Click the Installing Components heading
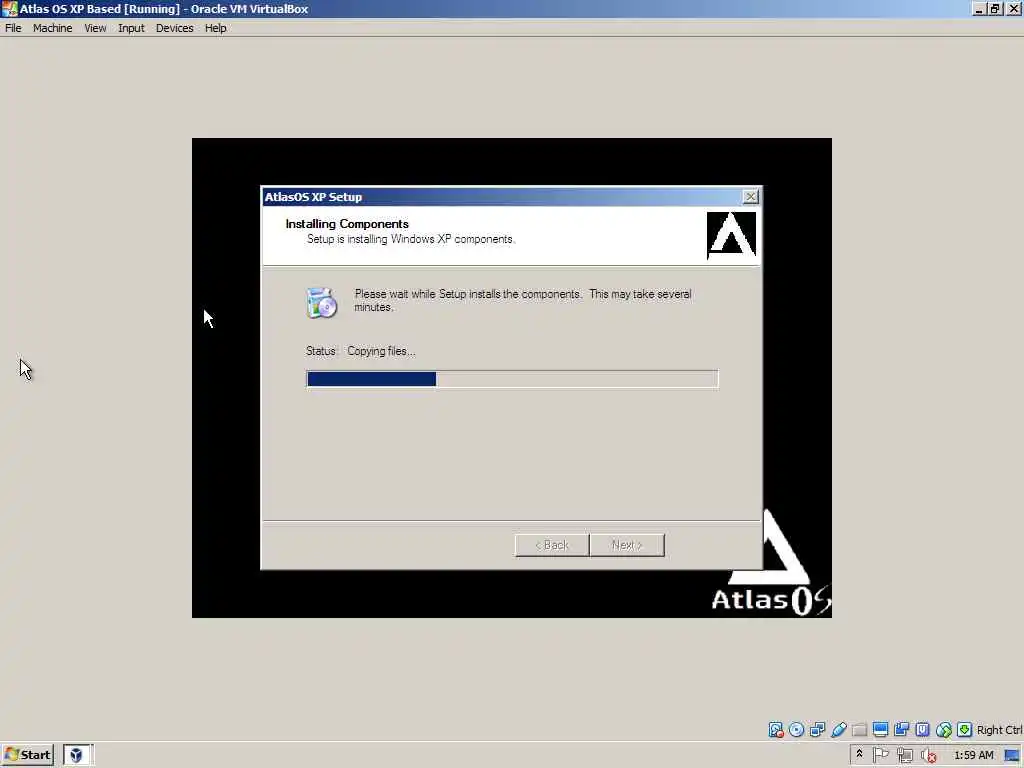1024x768 pixels. tap(347, 224)
